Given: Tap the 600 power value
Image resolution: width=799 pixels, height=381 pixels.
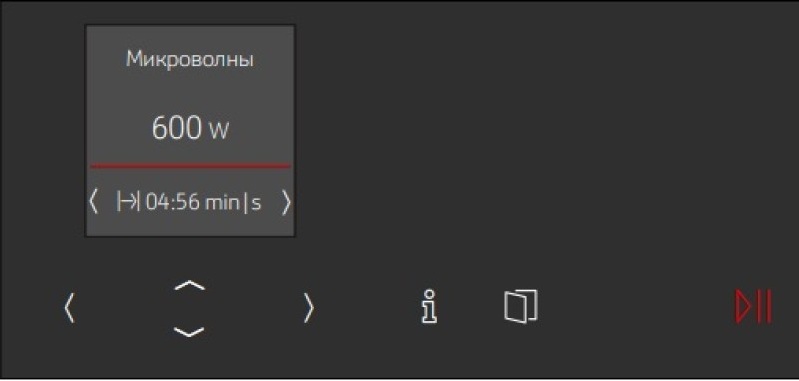Looking at the screenshot, I should pyautogui.click(x=176, y=128).
